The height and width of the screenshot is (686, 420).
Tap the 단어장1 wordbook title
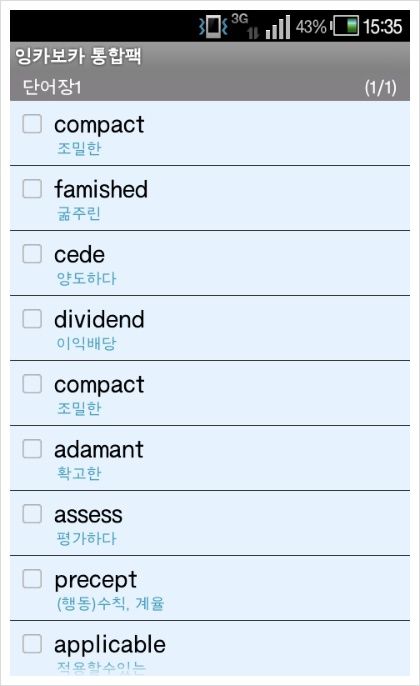(52, 87)
